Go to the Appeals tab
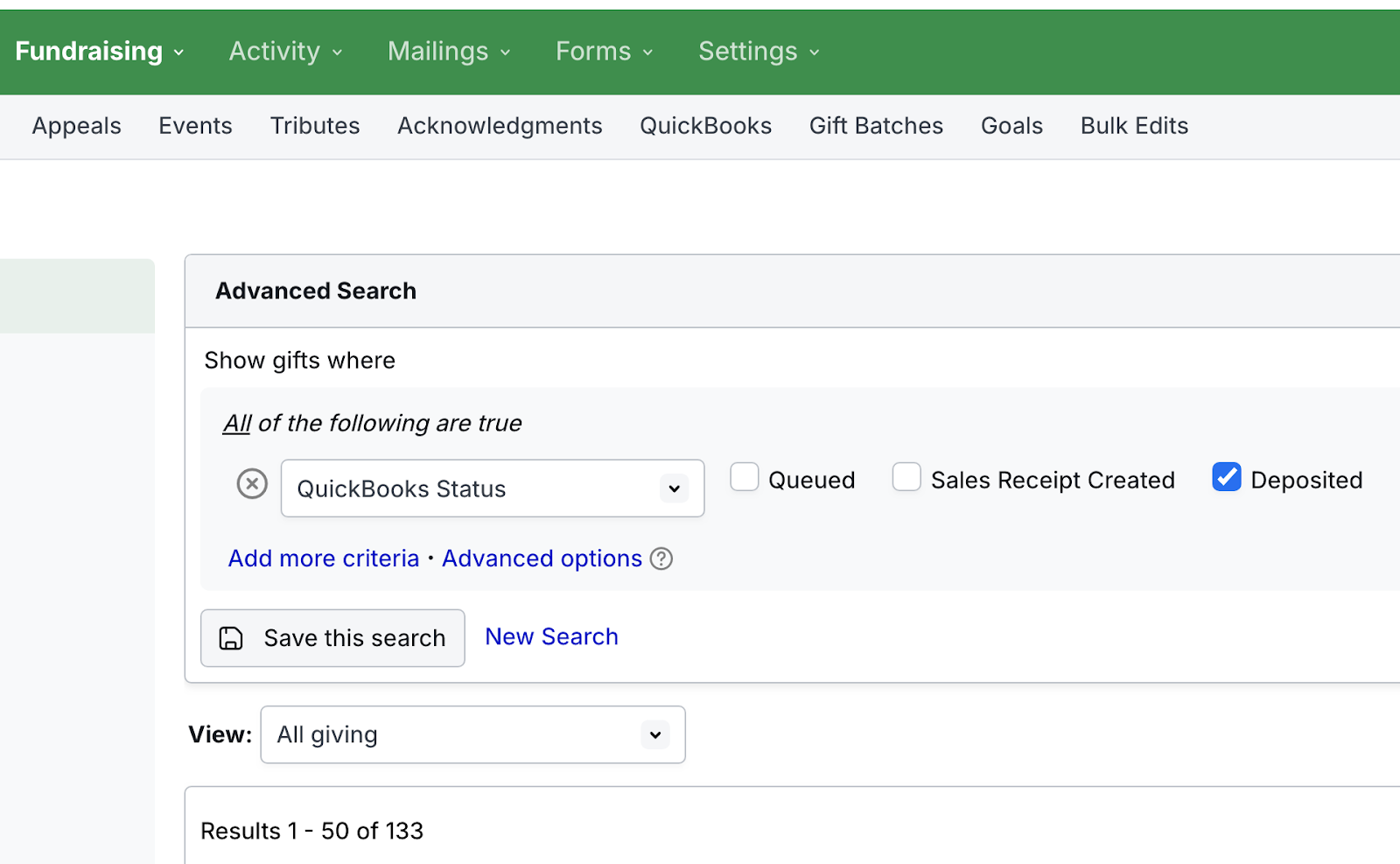The width and height of the screenshot is (1400, 864). (77, 126)
